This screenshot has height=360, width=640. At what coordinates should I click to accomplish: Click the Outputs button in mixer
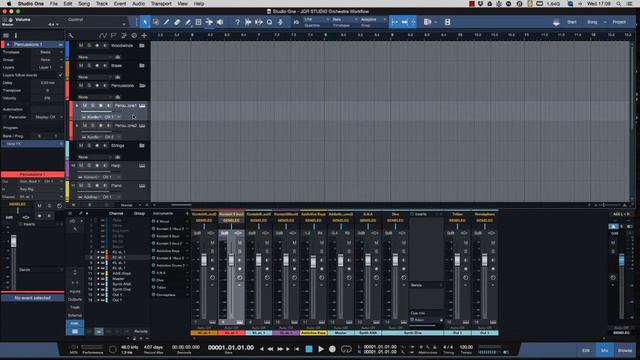[75, 299]
